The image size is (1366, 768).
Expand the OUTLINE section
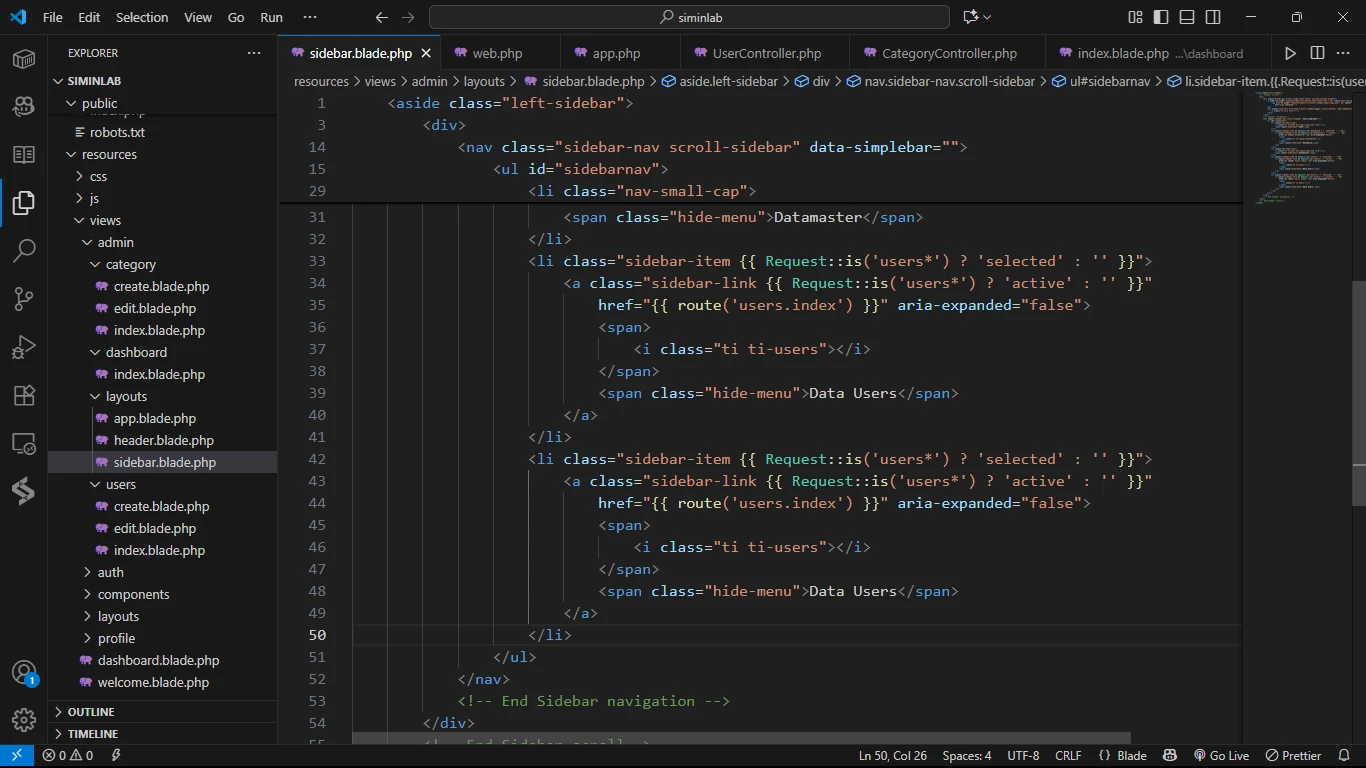pyautogui.click(x=91, y=712)
